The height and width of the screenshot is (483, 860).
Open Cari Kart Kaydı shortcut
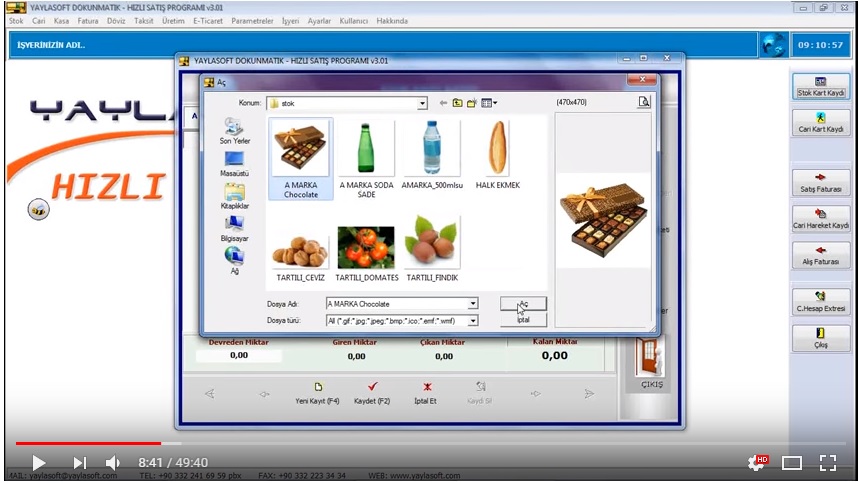tap(821, 123)
